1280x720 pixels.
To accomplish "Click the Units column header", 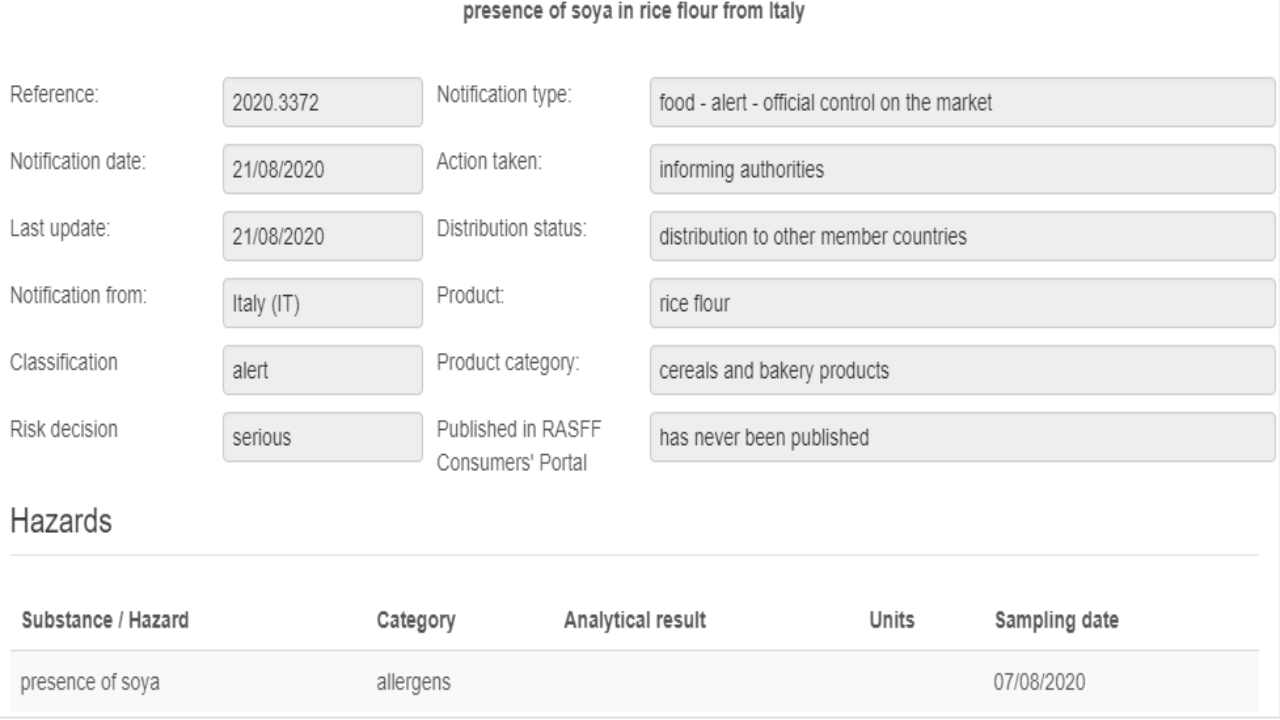I will [x=892, y=620].
